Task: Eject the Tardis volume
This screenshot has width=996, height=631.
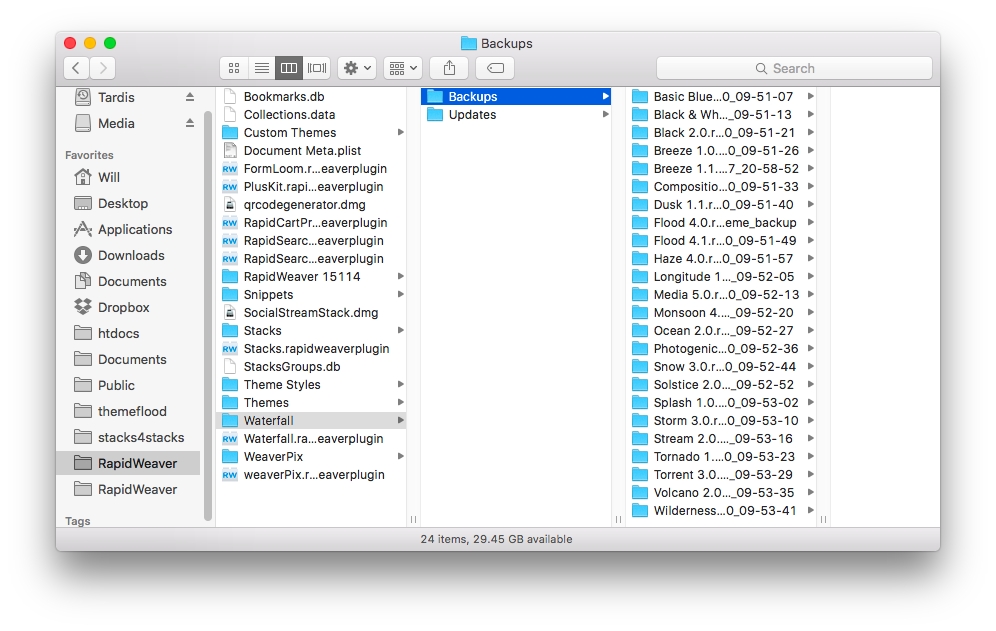Action: 189,97
